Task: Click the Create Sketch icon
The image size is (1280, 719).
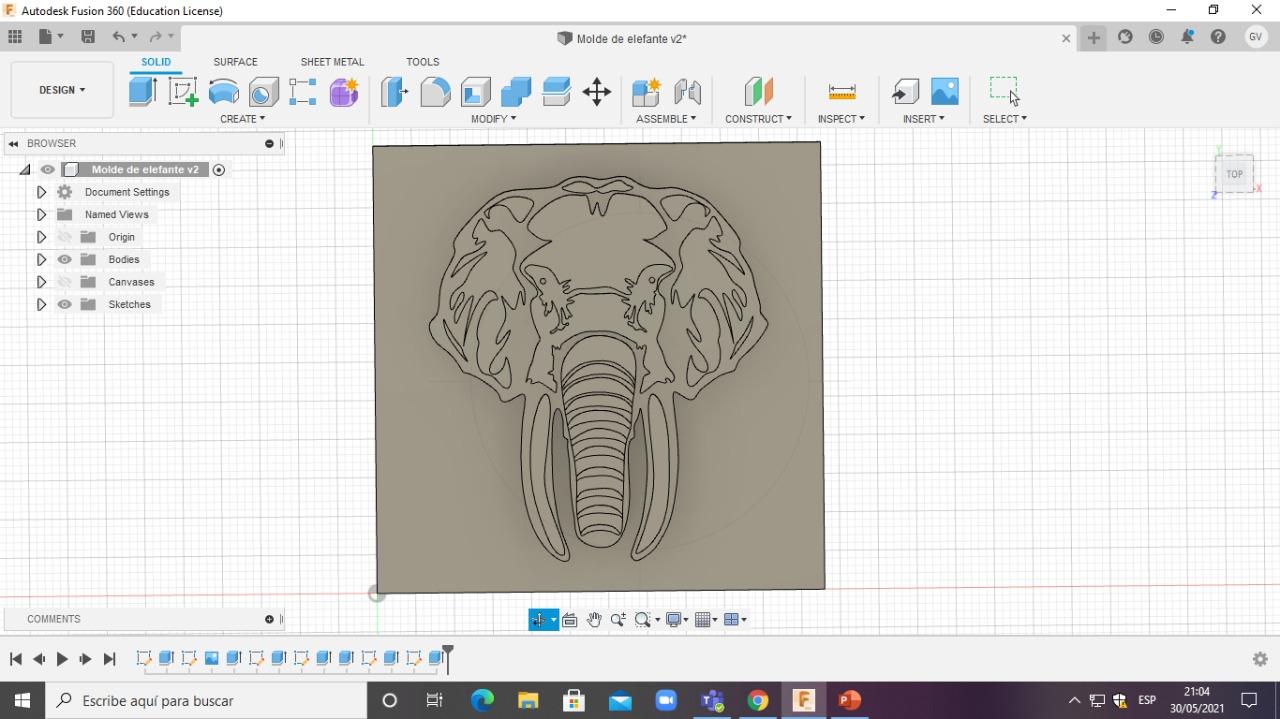Action: (183, 91)
